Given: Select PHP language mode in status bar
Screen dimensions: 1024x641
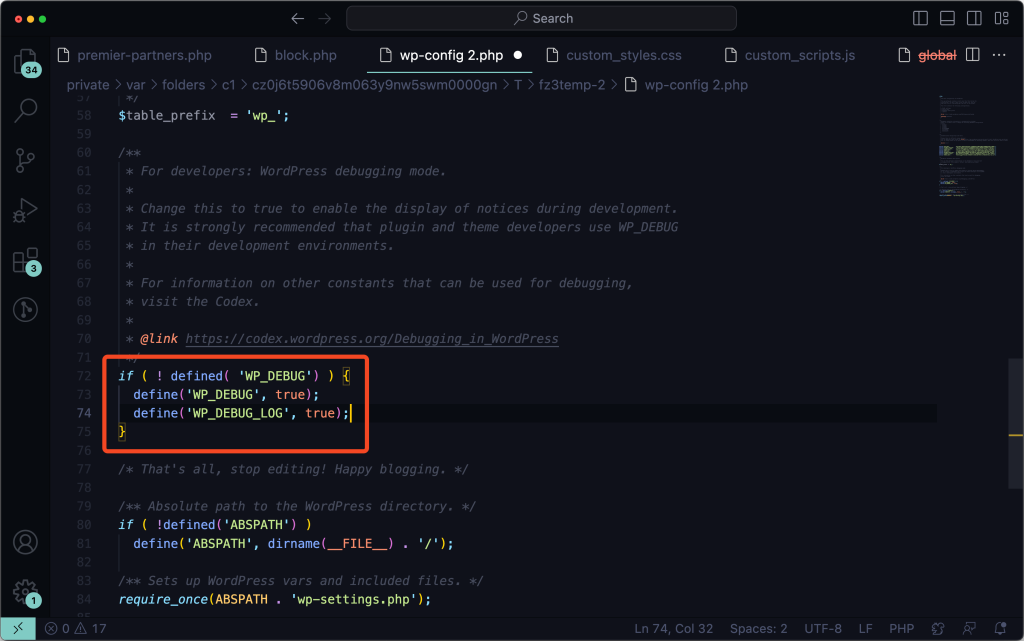Looking at the screenshot, I should pos(901,629).
